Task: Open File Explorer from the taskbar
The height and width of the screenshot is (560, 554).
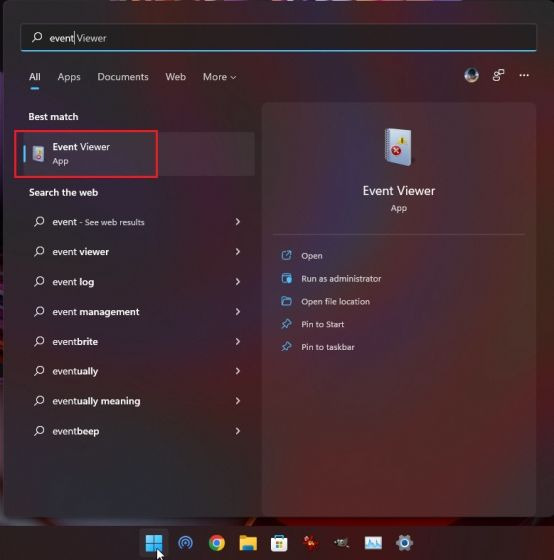Action: pos(248,543)
